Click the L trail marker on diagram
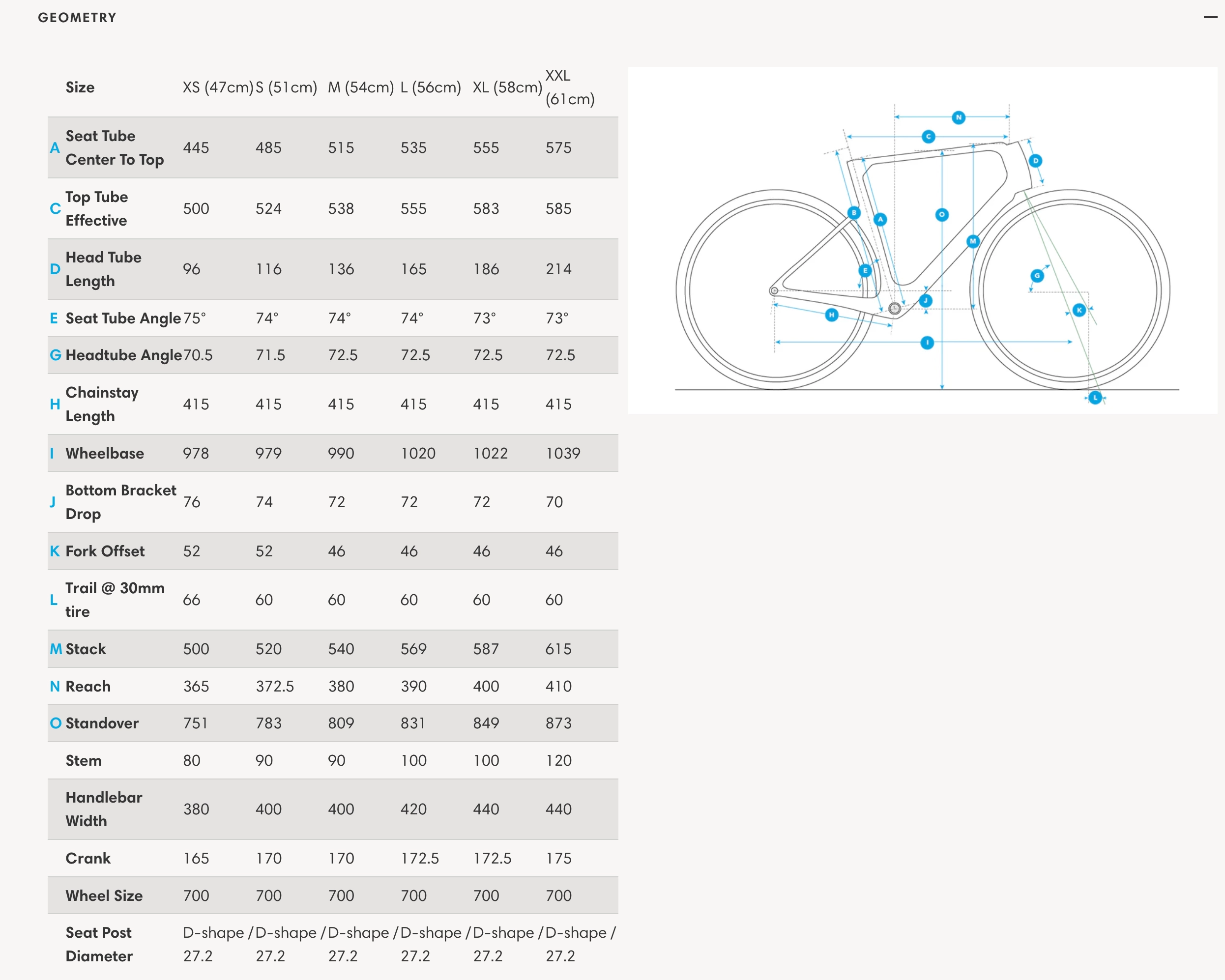Viewport: 1225px width, 980px height. [1095, 398]
